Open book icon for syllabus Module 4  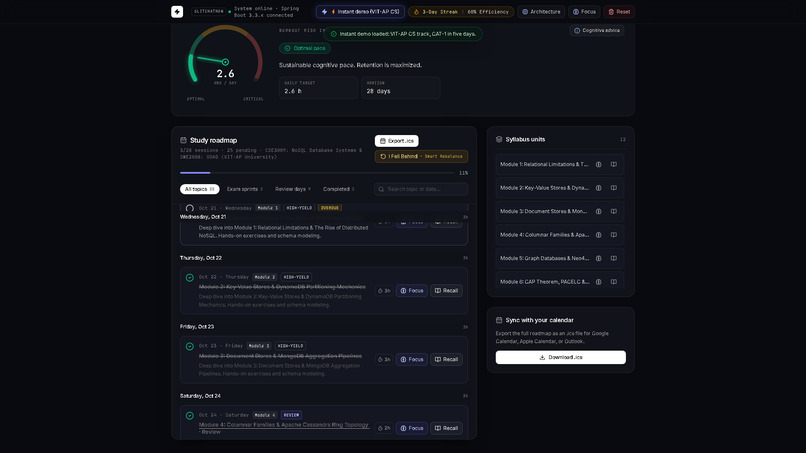pyautogui.click(x=614, y=235)
